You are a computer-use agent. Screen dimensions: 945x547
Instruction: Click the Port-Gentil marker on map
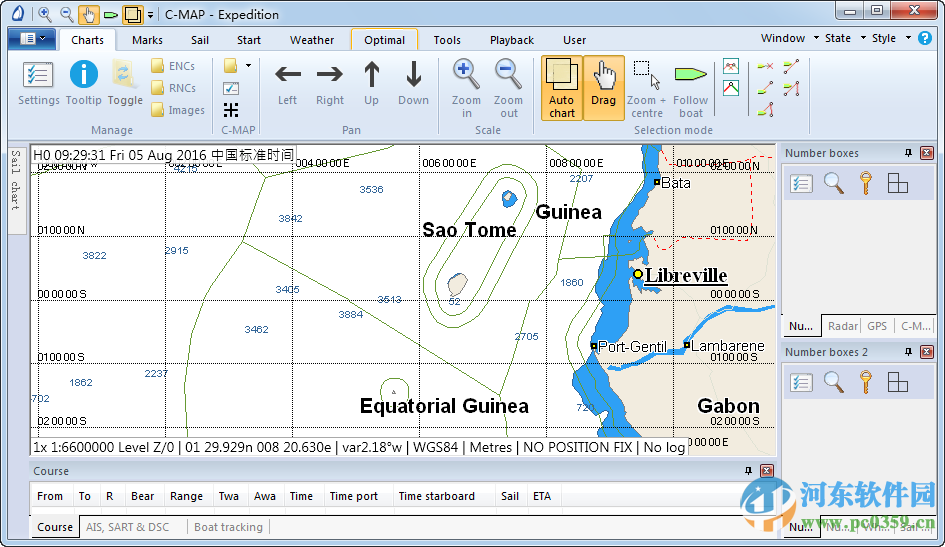pos(594,346)
